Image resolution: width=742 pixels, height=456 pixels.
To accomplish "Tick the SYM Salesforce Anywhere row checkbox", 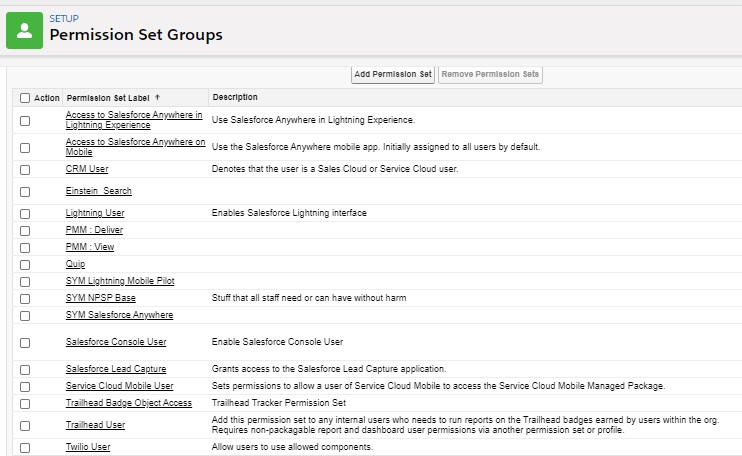I will (25, 316).
